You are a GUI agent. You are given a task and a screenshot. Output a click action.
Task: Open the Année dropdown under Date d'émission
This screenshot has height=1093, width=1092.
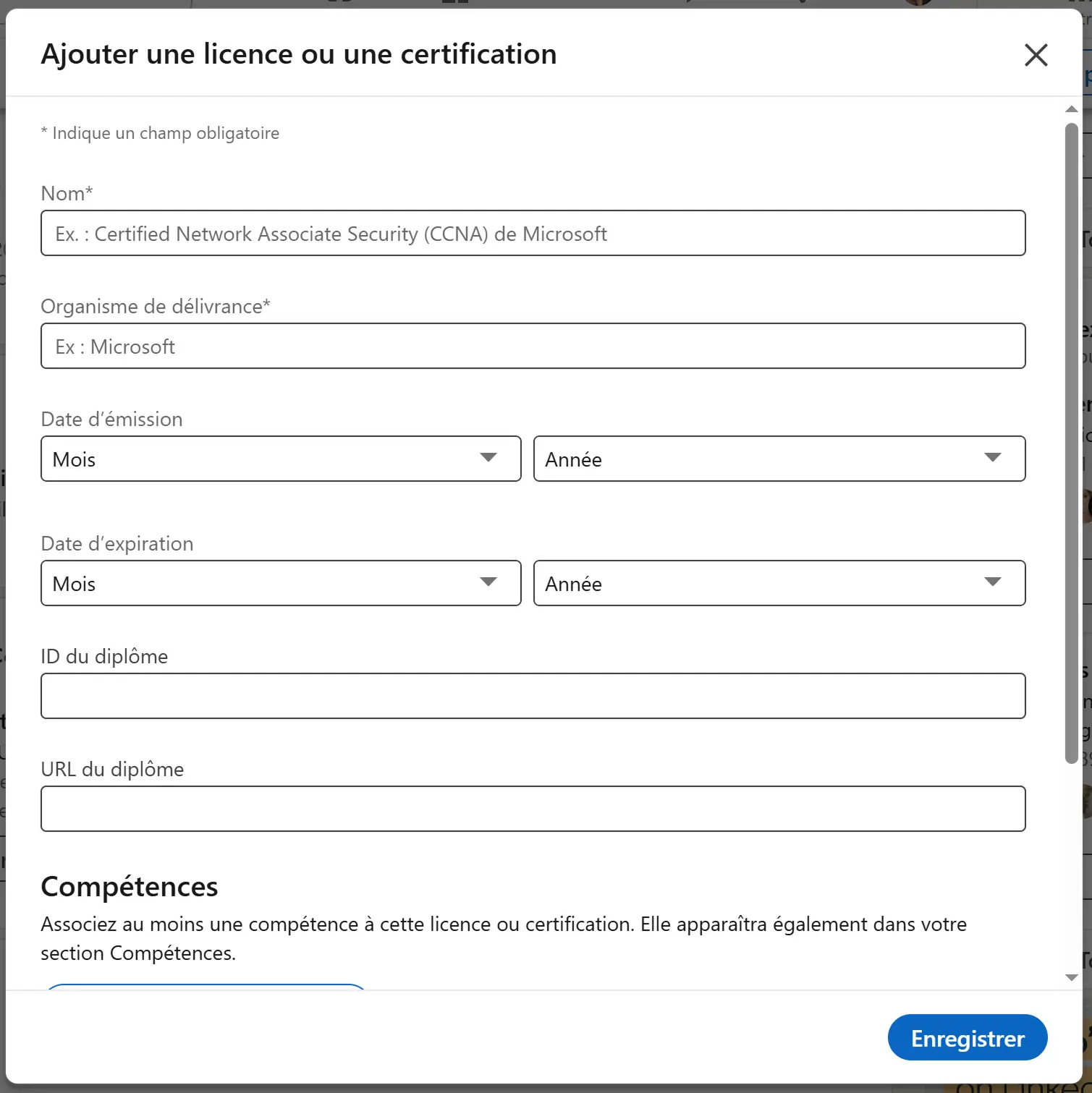point(779,459)
